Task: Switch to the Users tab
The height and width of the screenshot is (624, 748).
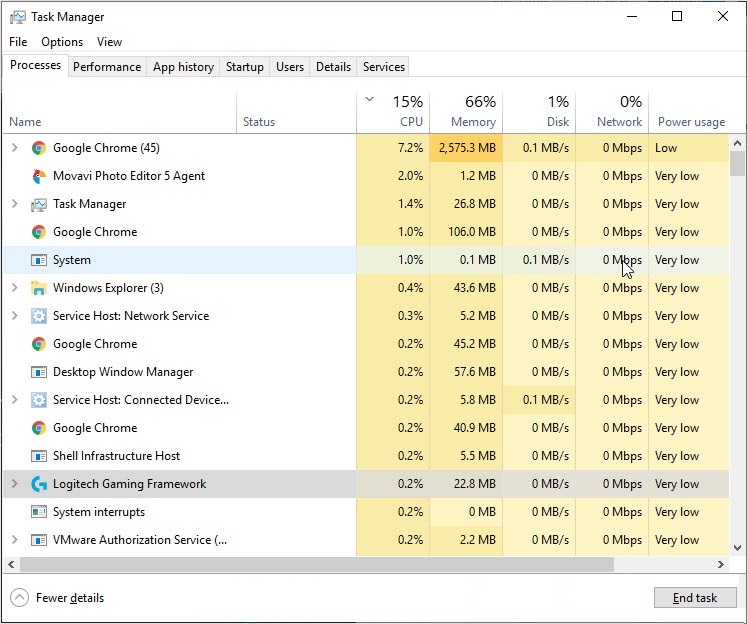Action: 290,67
